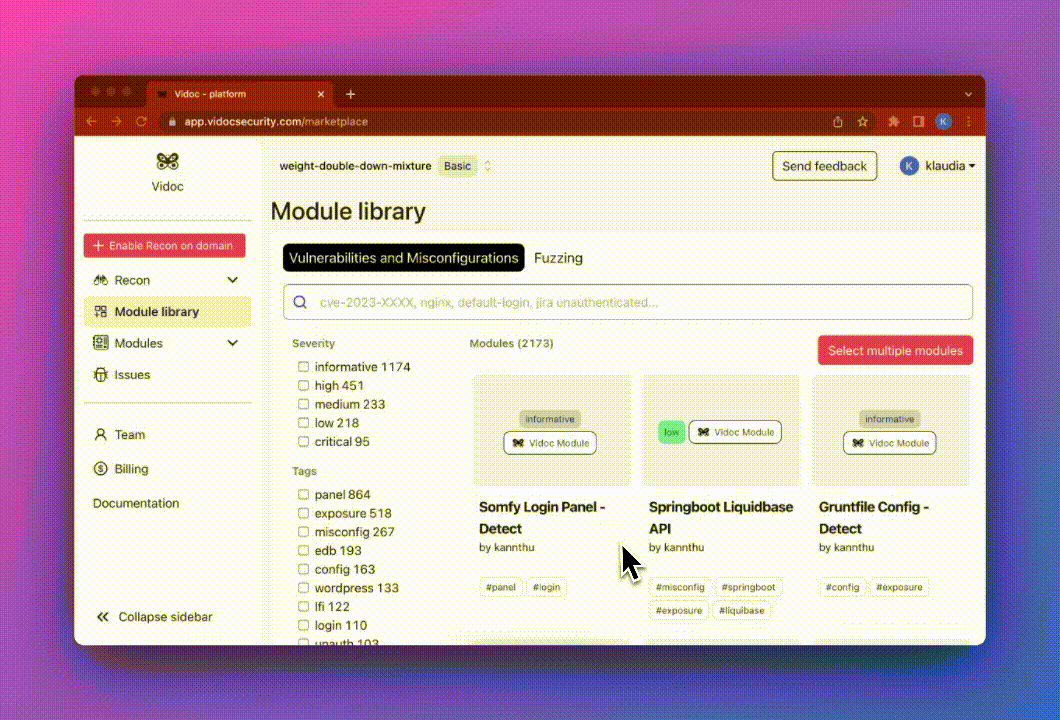Click the klaudia user avatar

909,166
